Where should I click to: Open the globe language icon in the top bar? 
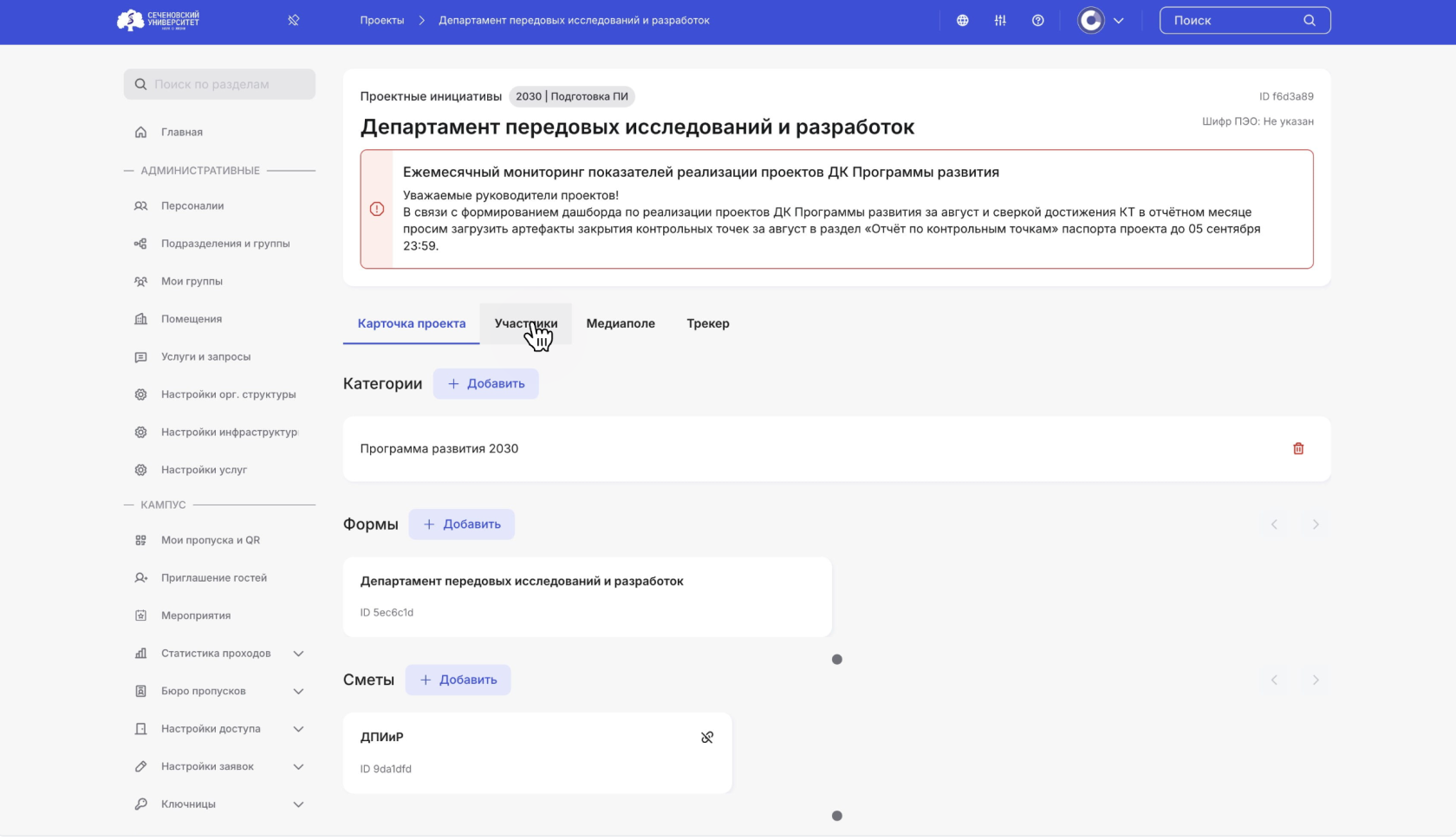(962, 20)
